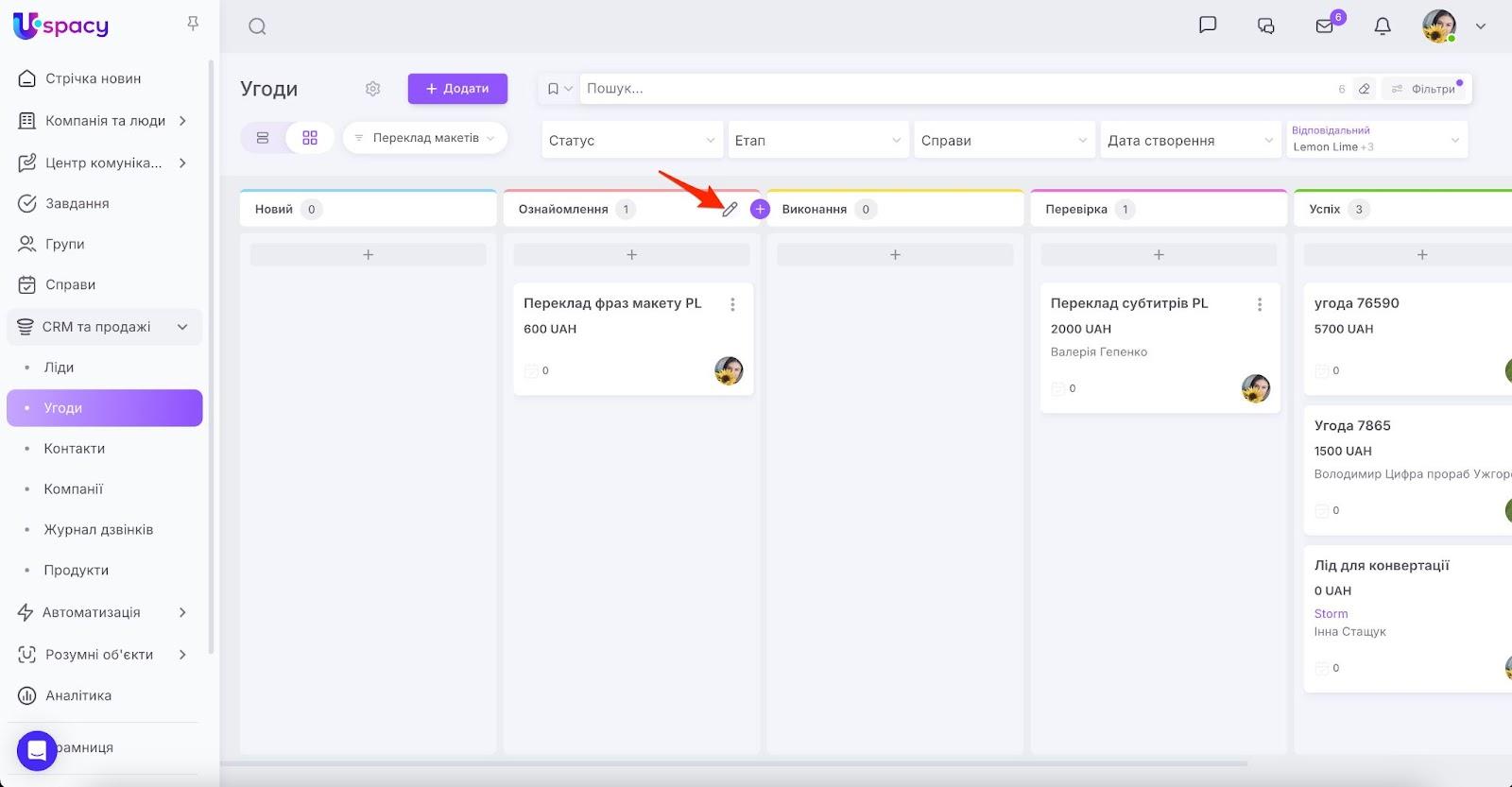The image size is (1512, 787).
Task: Open options menu for Переклад фраз макету PL
Action: pos(732,304)
